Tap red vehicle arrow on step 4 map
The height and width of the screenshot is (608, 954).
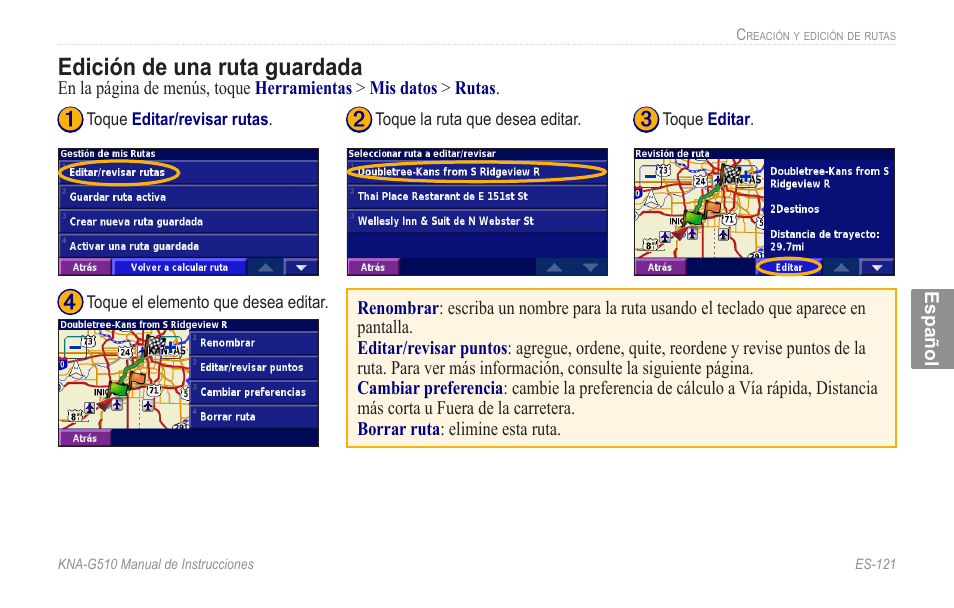coord(105,404)
